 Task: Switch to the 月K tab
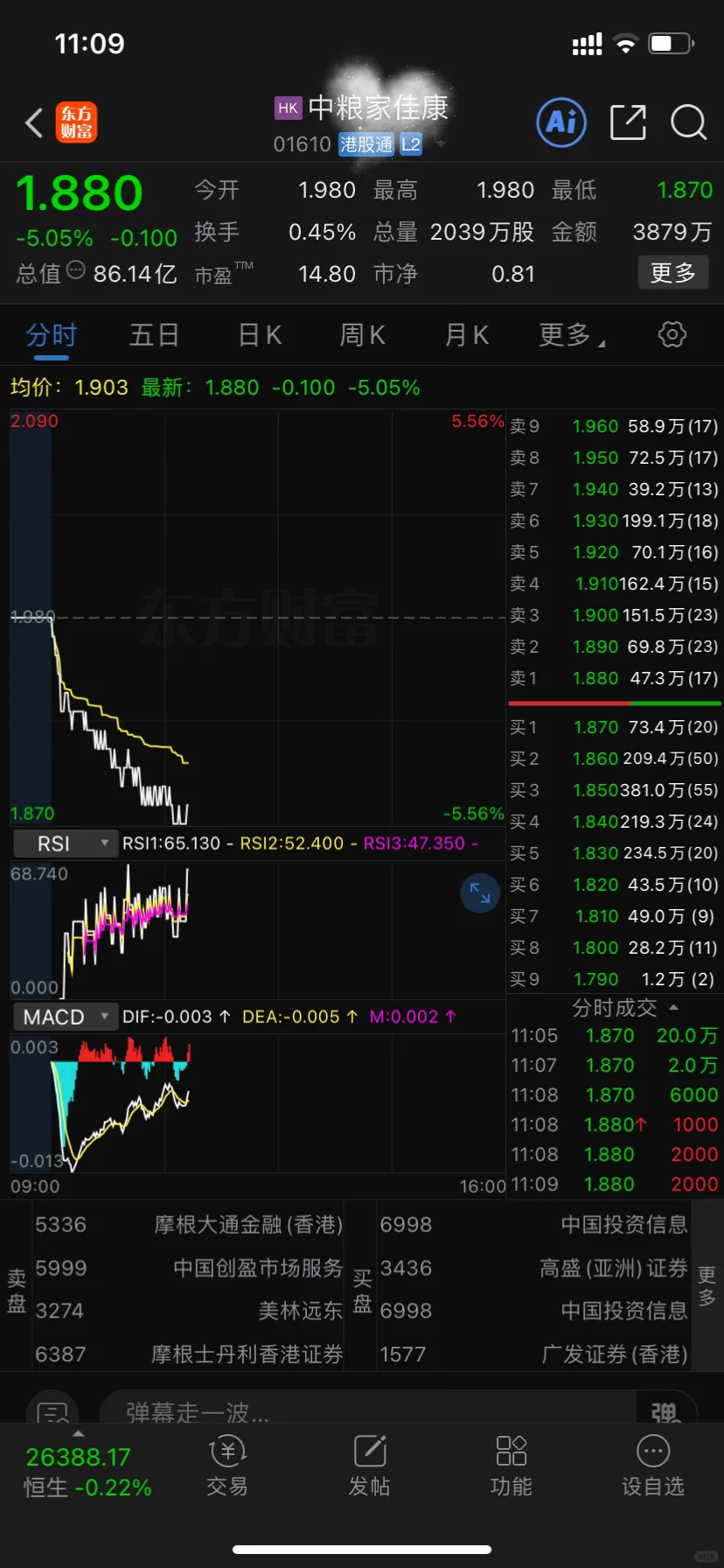[x=467, y=335]
